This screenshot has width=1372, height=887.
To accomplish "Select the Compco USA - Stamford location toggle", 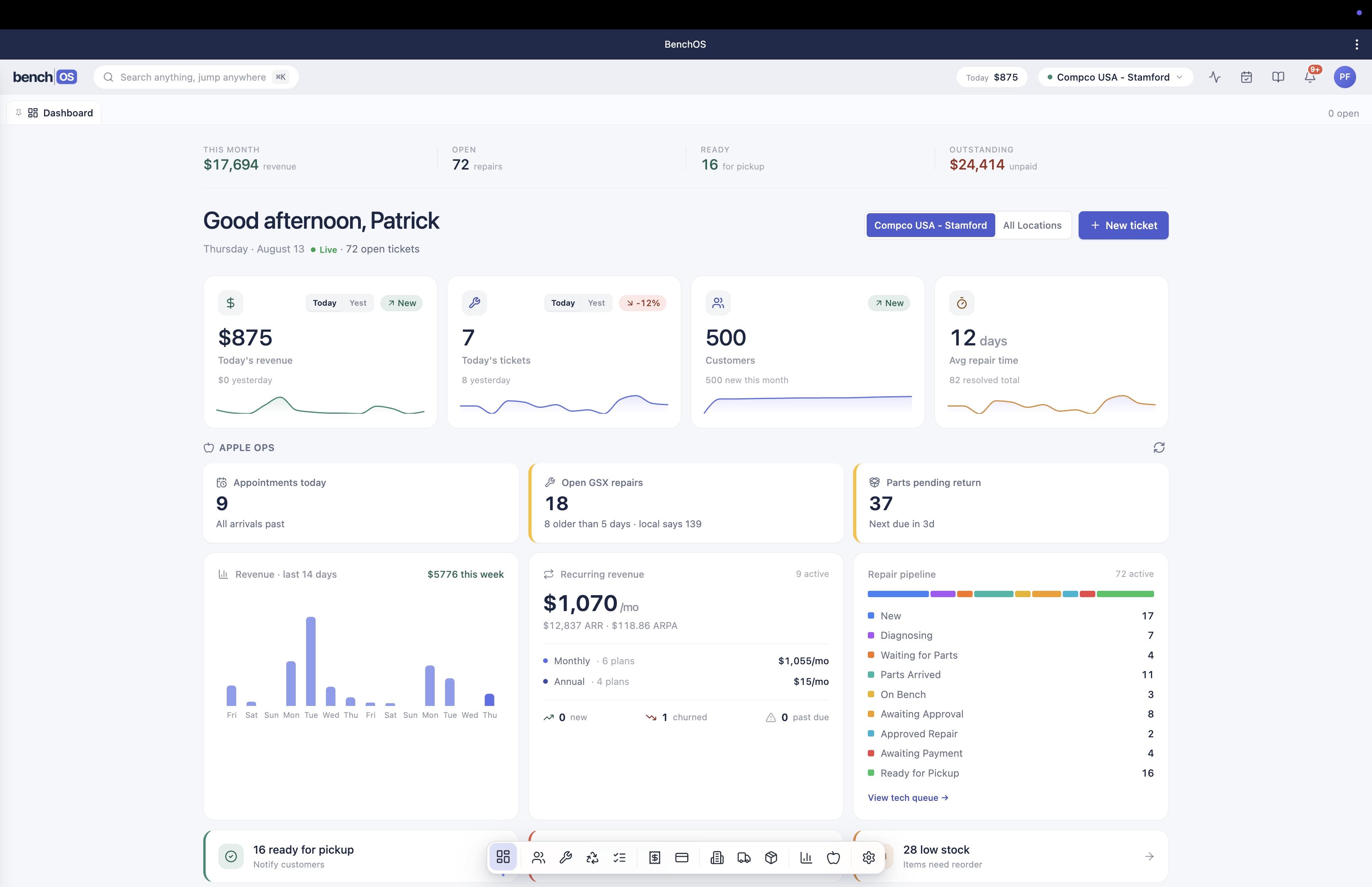I will click(931, 225).
